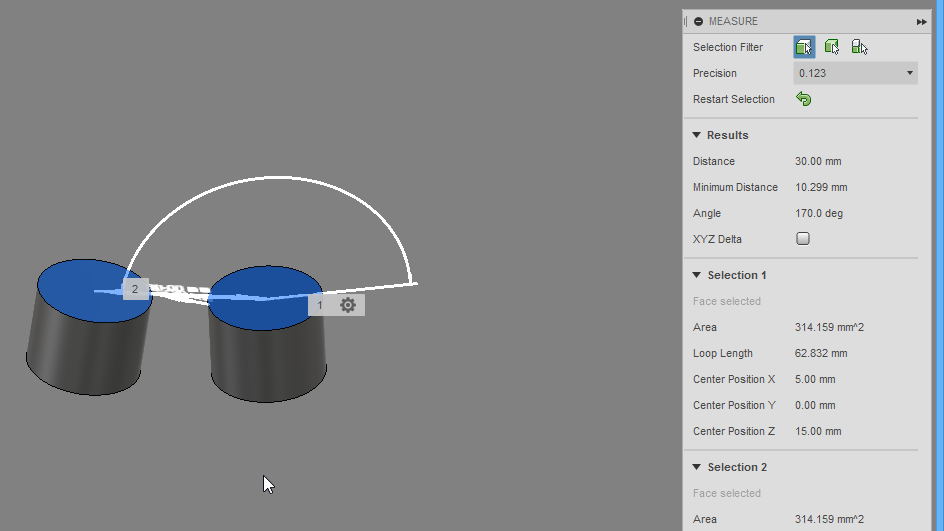Click the Angle value 170.0 deg
This screenshot has height=531, width=944.
pos(819,213)
